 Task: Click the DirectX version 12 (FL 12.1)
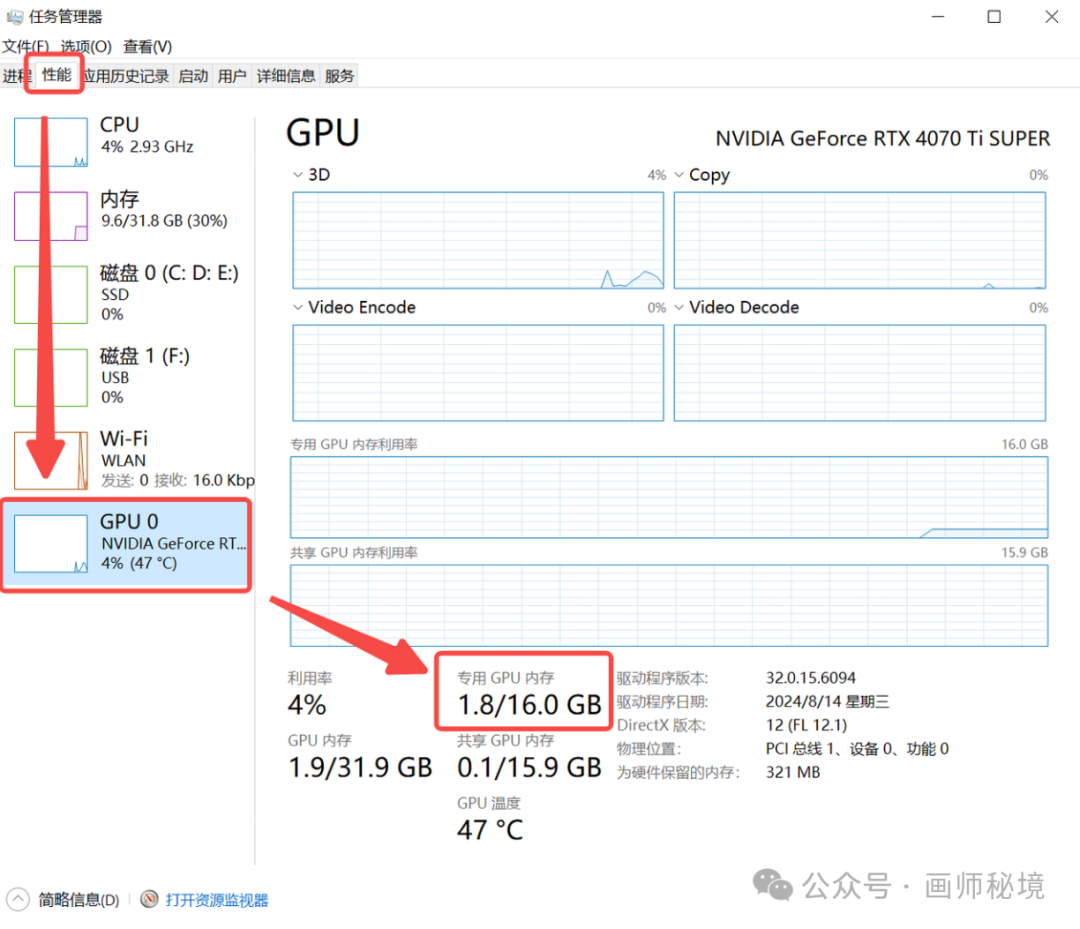(806, 724)
